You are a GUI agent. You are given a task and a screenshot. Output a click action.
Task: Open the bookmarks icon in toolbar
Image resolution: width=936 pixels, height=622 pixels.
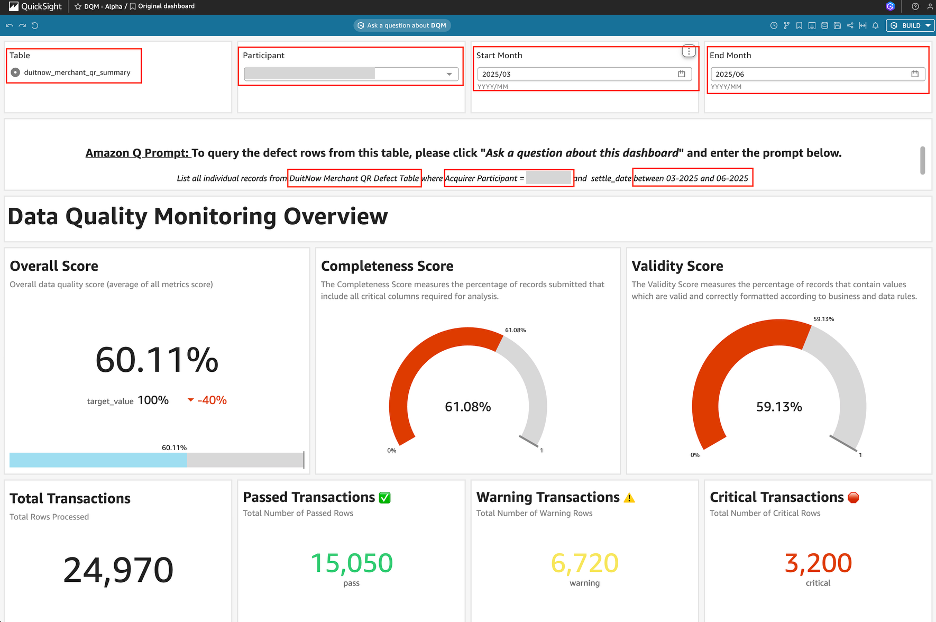(x=798, y=25)
